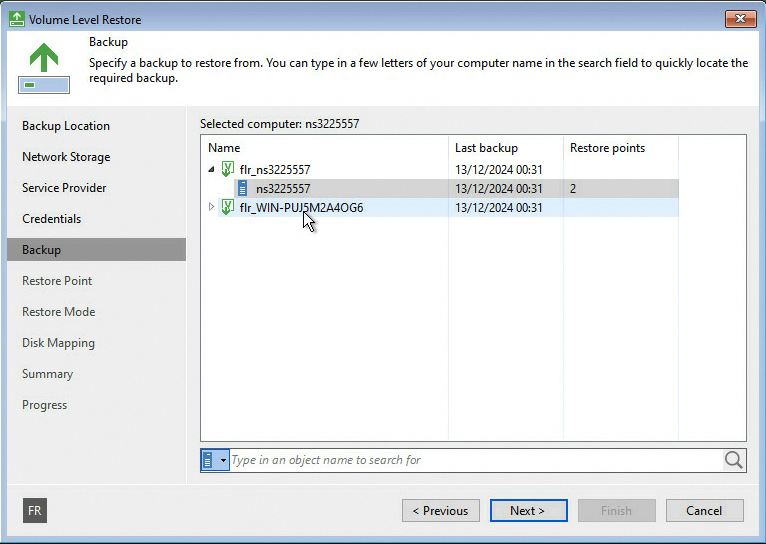
Task: Collapse the flr_ns3225557 tree node
Action: pos(211,170)
